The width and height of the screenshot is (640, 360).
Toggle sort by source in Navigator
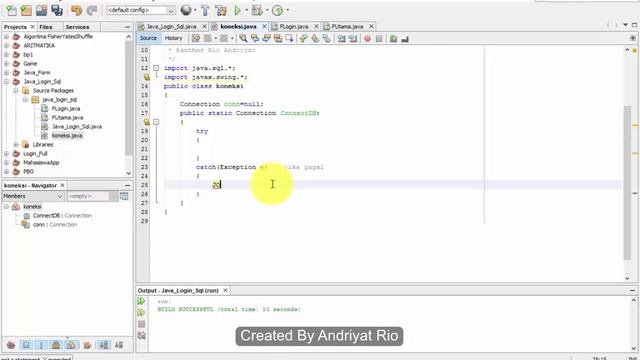click(119, 345)
